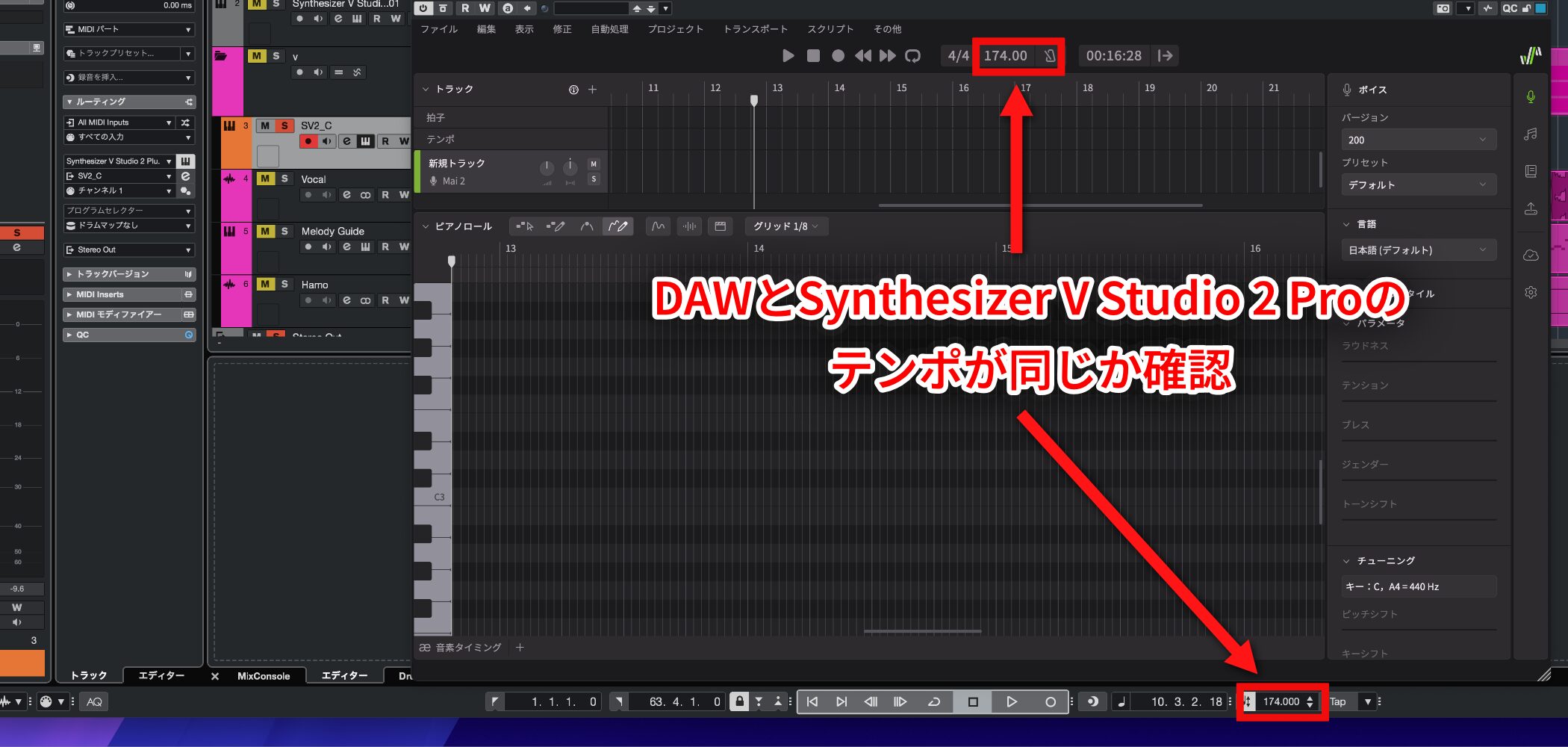Switch to the MixConsole tab
The image size is (1568, 747).
point(263,676)
